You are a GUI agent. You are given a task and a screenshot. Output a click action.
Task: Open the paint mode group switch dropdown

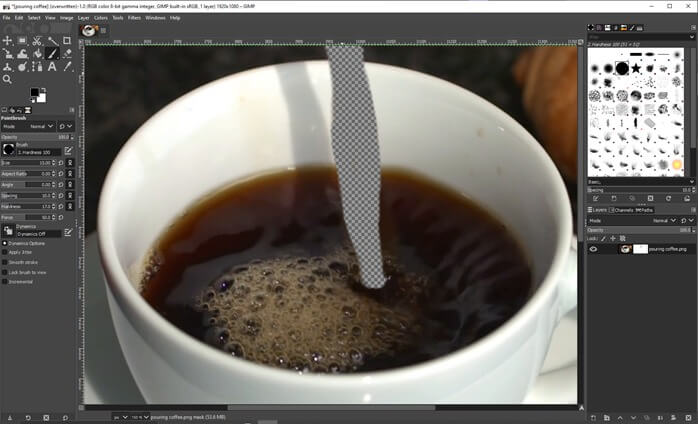[x=65, y=126]
